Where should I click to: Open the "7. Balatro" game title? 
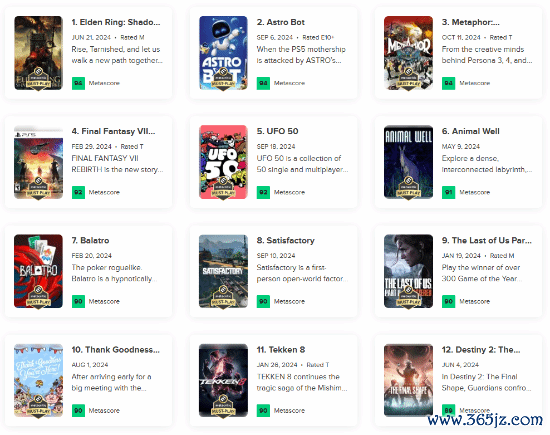tap(90, 240)
